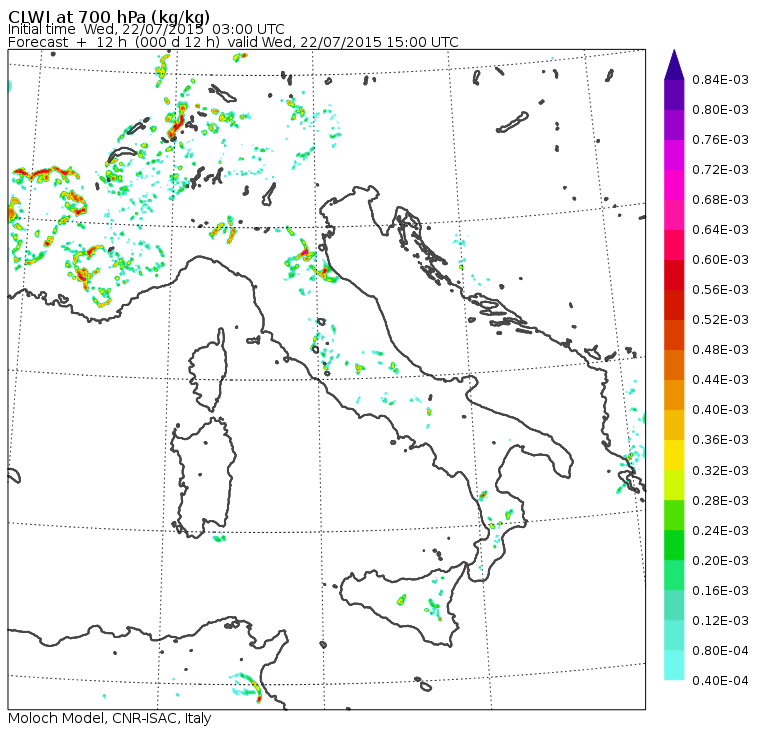Image resolution: width=760 pixels, height=731 pixels.
Task: Click the red colorbar swatch between 0.56E-03 and 0.60E-03
Action: coord(674,275)
